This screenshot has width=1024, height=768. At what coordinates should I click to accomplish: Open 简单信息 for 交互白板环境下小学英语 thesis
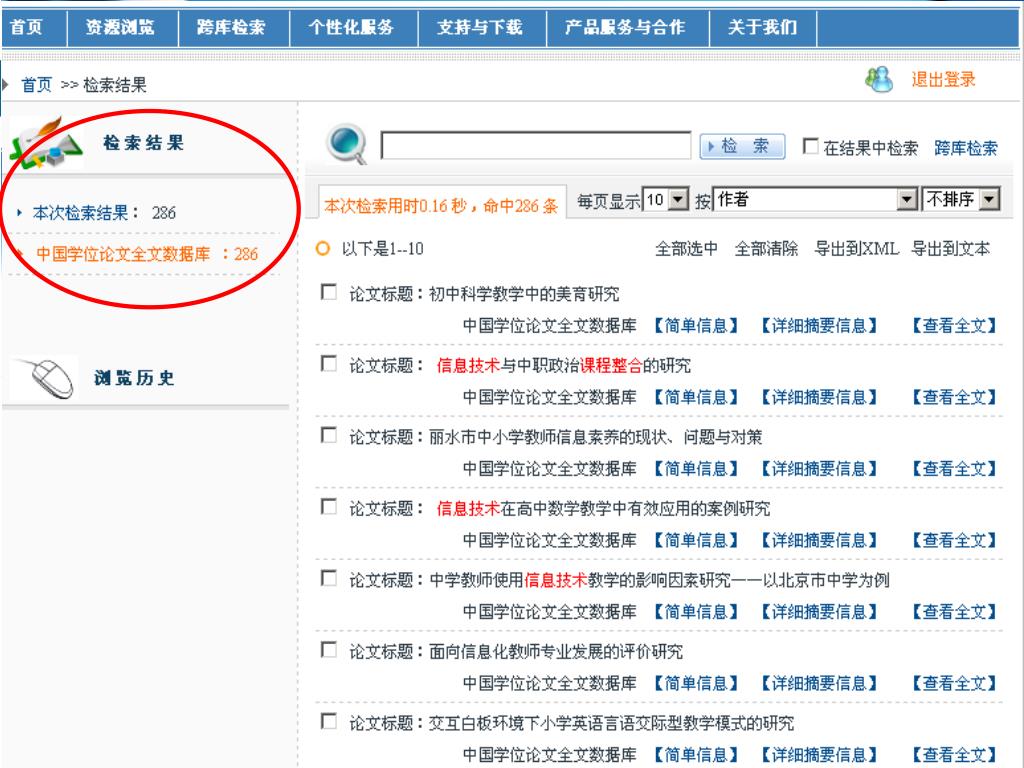coord(696,754)
